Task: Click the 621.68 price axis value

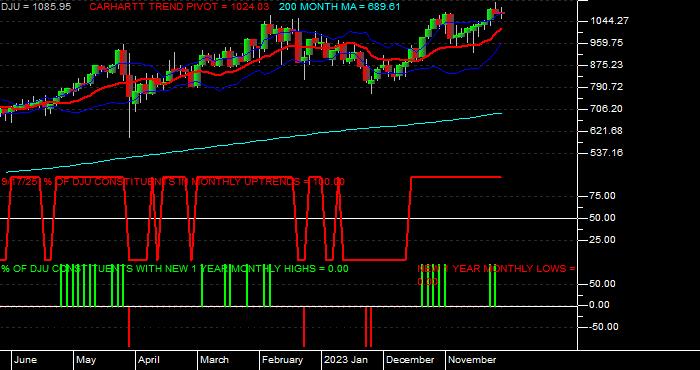Action: pos(606,131)
